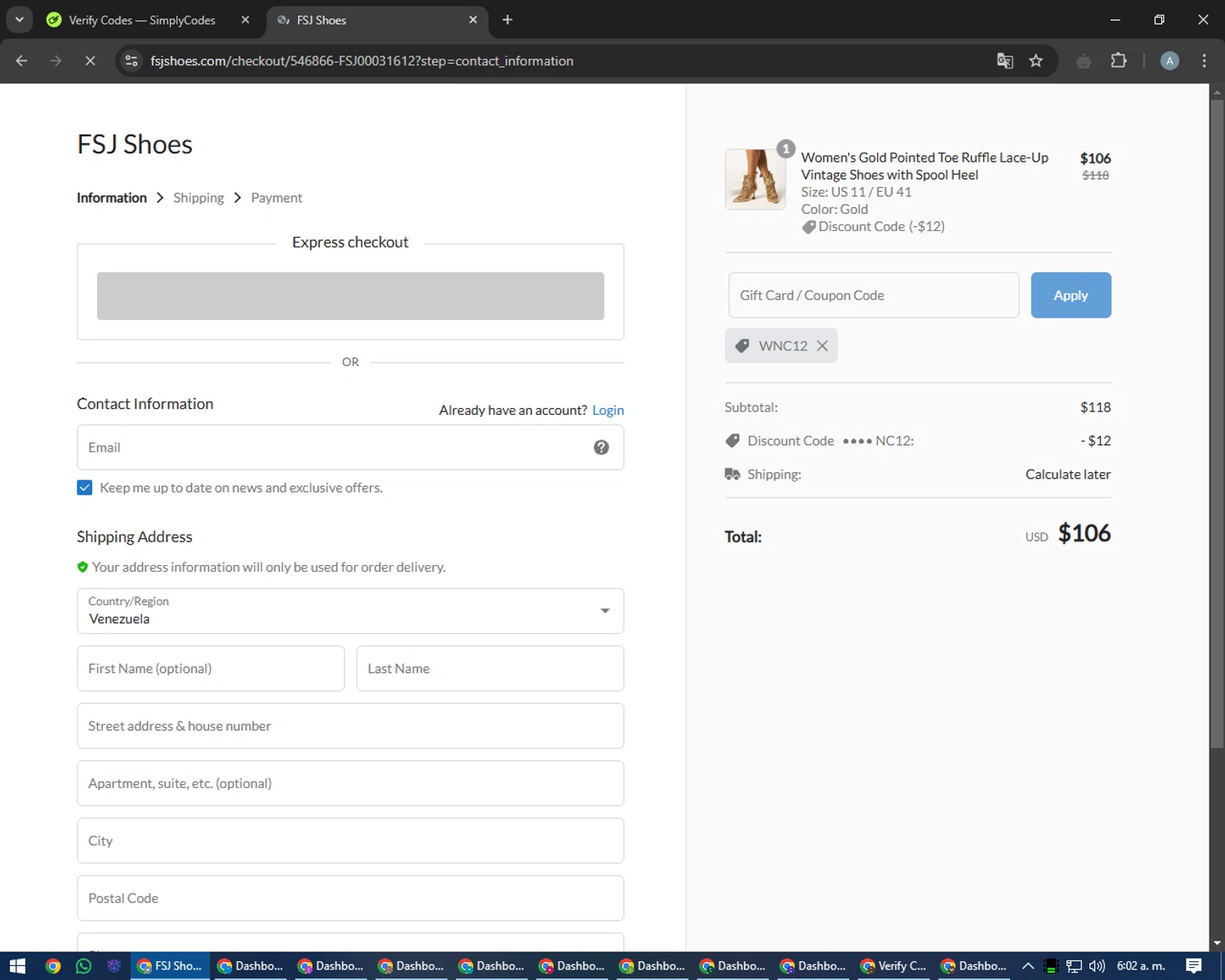Remove the WNC12 coupon code

tap(822, 346)
